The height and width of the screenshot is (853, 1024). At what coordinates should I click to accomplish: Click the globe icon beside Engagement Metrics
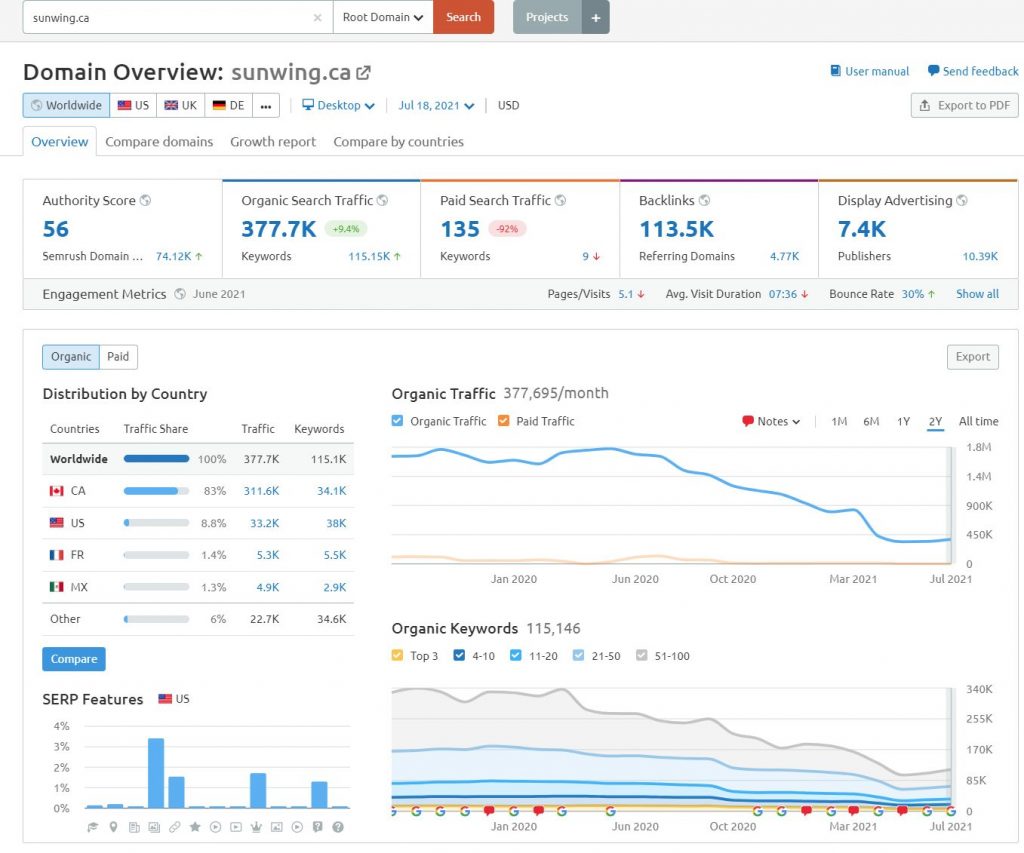pos(180,294)
